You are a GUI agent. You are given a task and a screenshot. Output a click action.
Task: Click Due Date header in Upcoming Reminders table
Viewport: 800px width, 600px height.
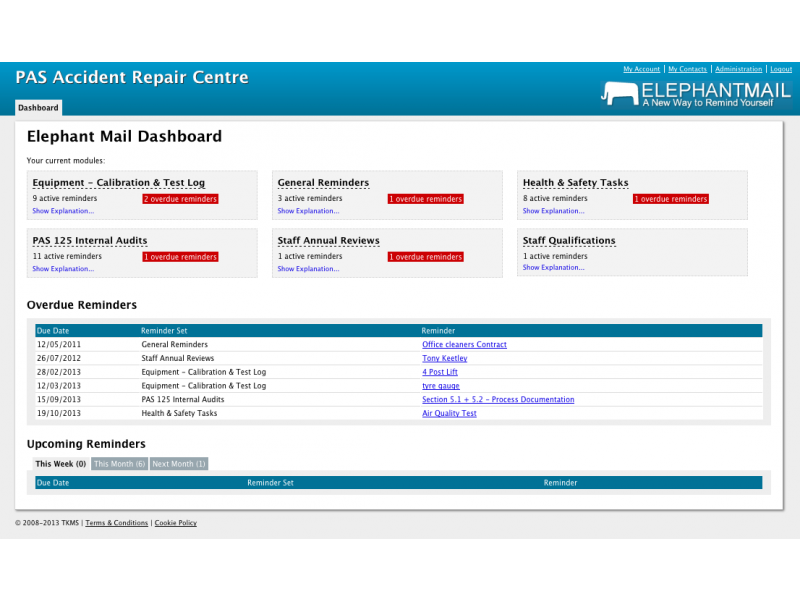coord(53,483)
